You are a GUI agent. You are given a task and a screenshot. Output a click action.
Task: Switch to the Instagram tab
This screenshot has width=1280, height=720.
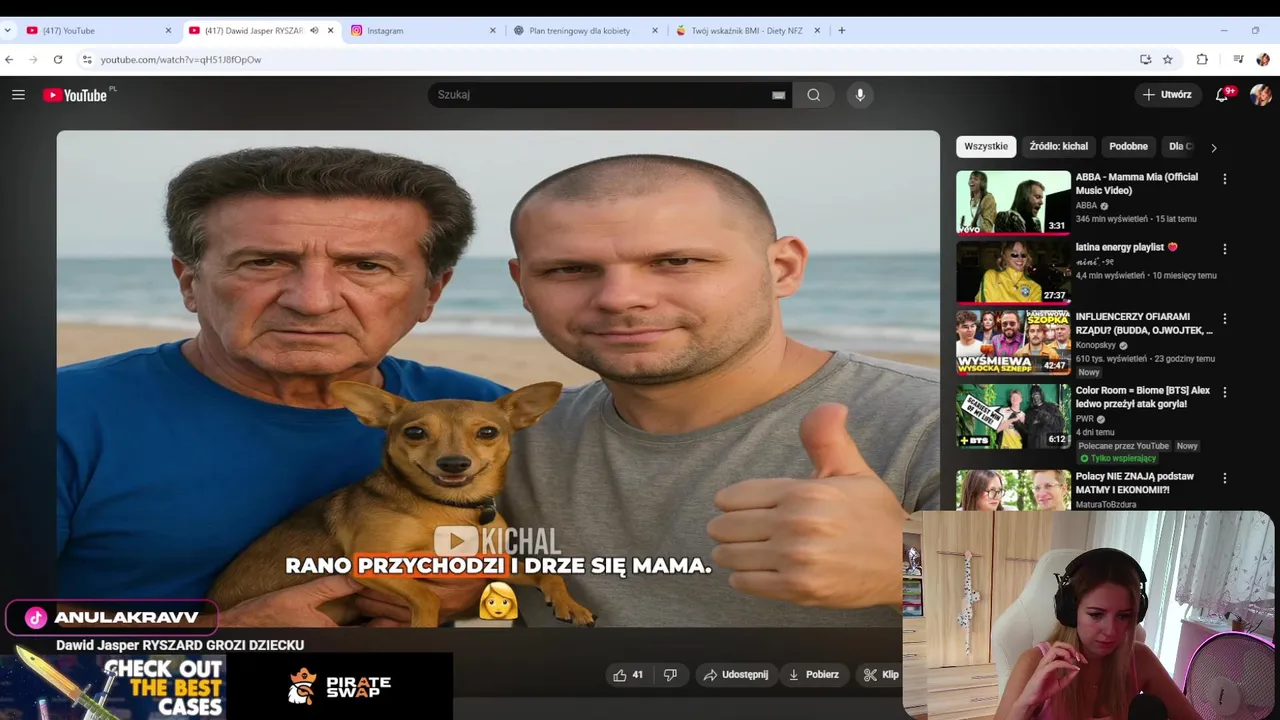(x=424, y=30)
